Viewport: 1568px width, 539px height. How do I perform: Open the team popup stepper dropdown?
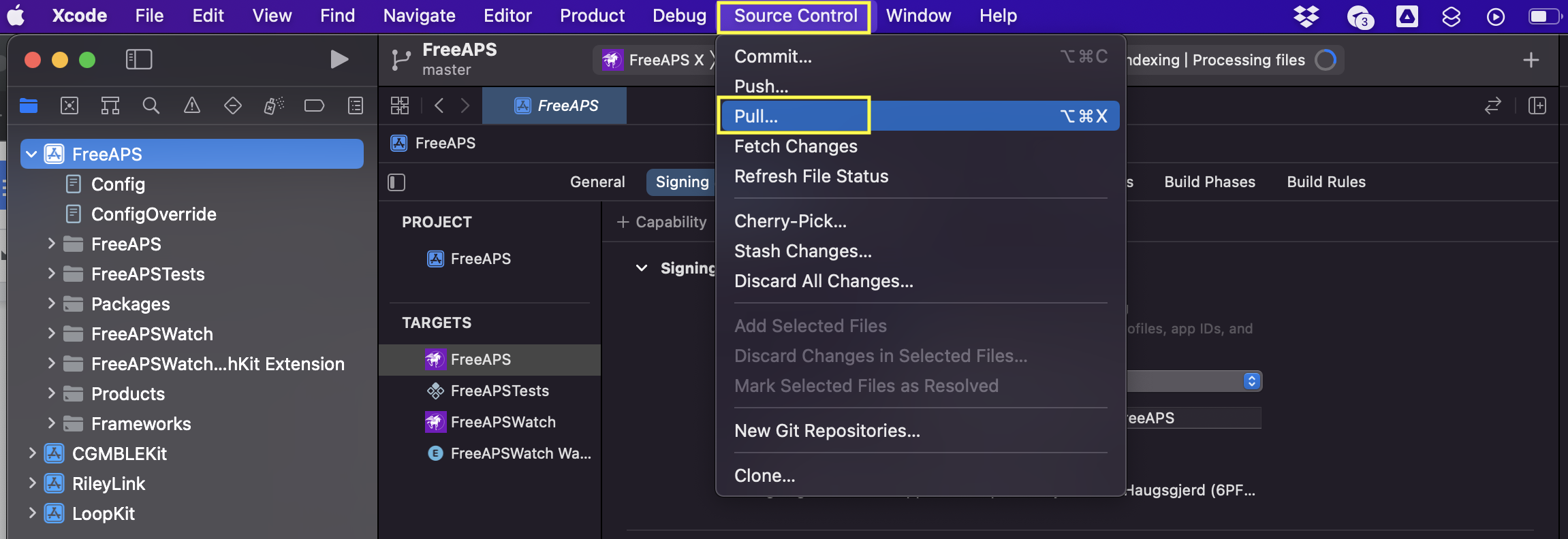(1252, 380)
